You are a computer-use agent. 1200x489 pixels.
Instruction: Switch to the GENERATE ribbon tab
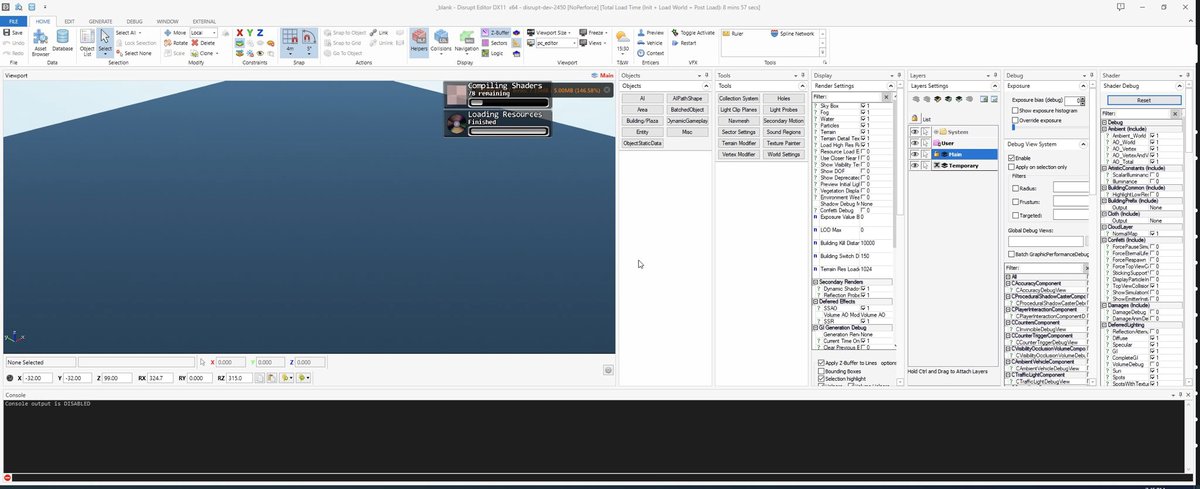coord(100,21)
